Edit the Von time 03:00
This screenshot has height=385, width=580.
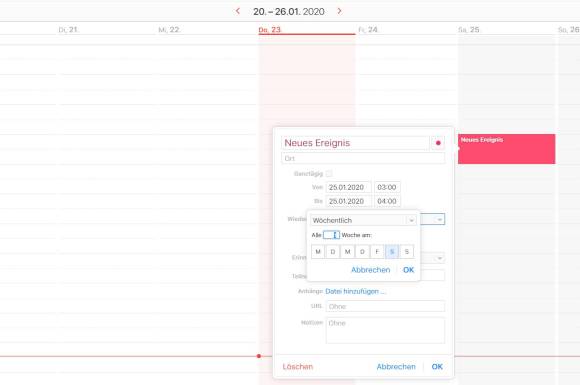point(387,188)
